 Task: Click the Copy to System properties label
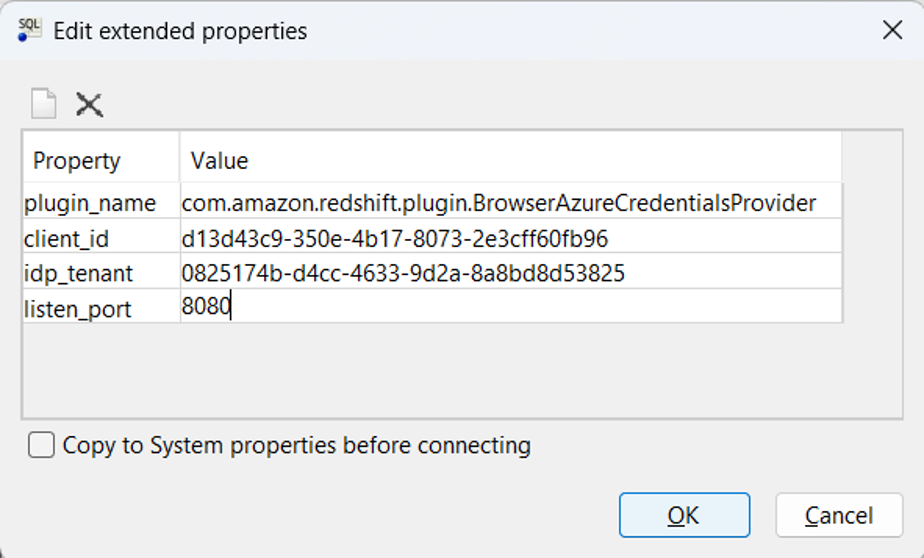point(296,445)
